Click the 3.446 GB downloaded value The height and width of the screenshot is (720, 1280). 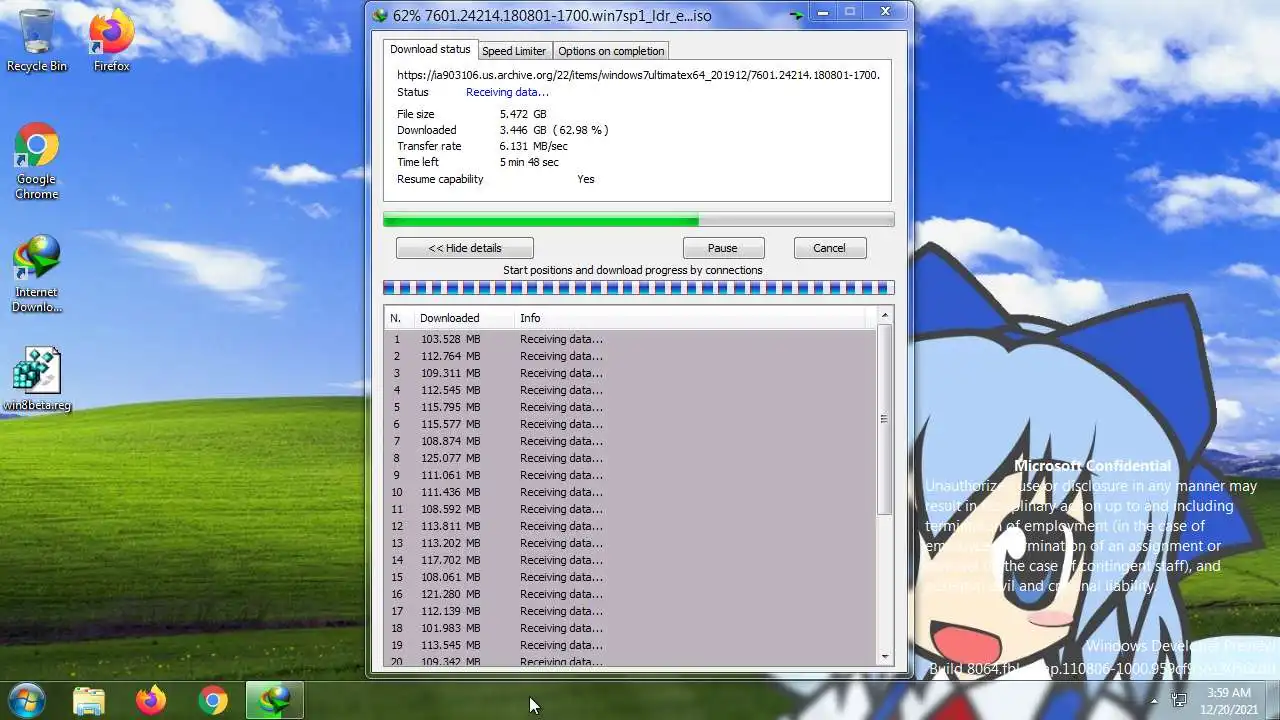(554, 130)
